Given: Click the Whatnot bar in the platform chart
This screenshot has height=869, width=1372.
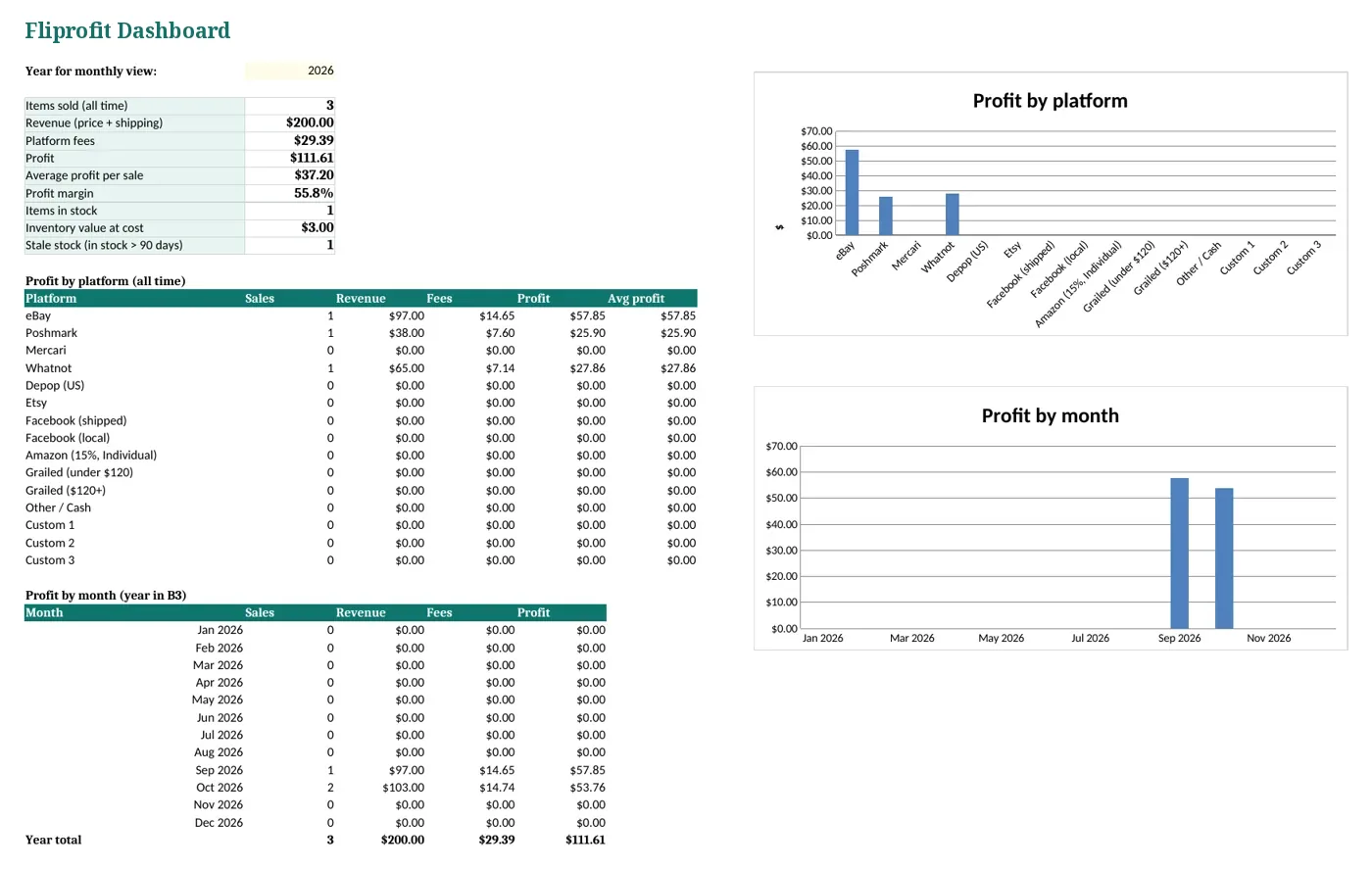Looking at the screenshot, I should pyautogui.click(x=953, y=215).
